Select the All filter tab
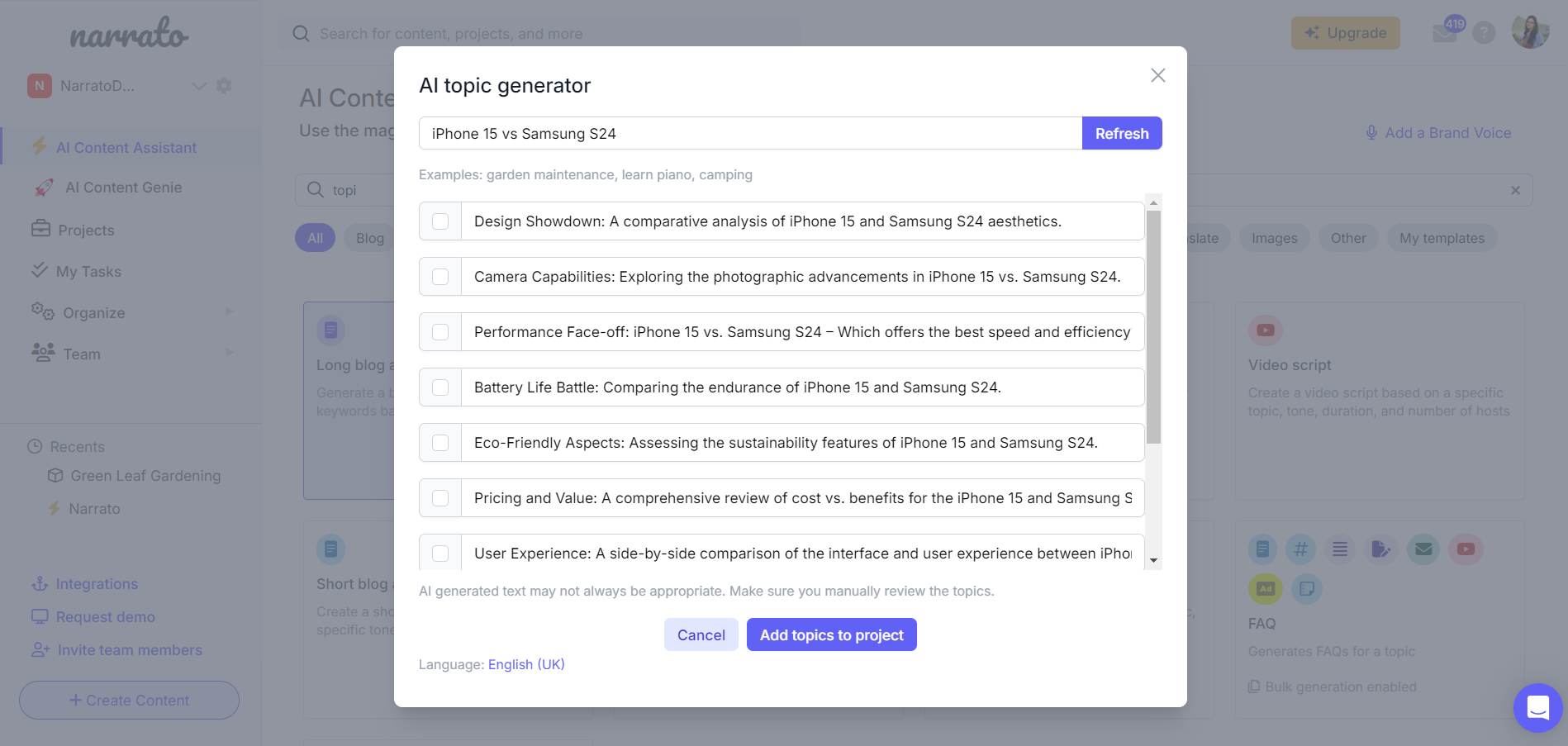Viewport: 1568px width, 746px height. coord(315,238)
